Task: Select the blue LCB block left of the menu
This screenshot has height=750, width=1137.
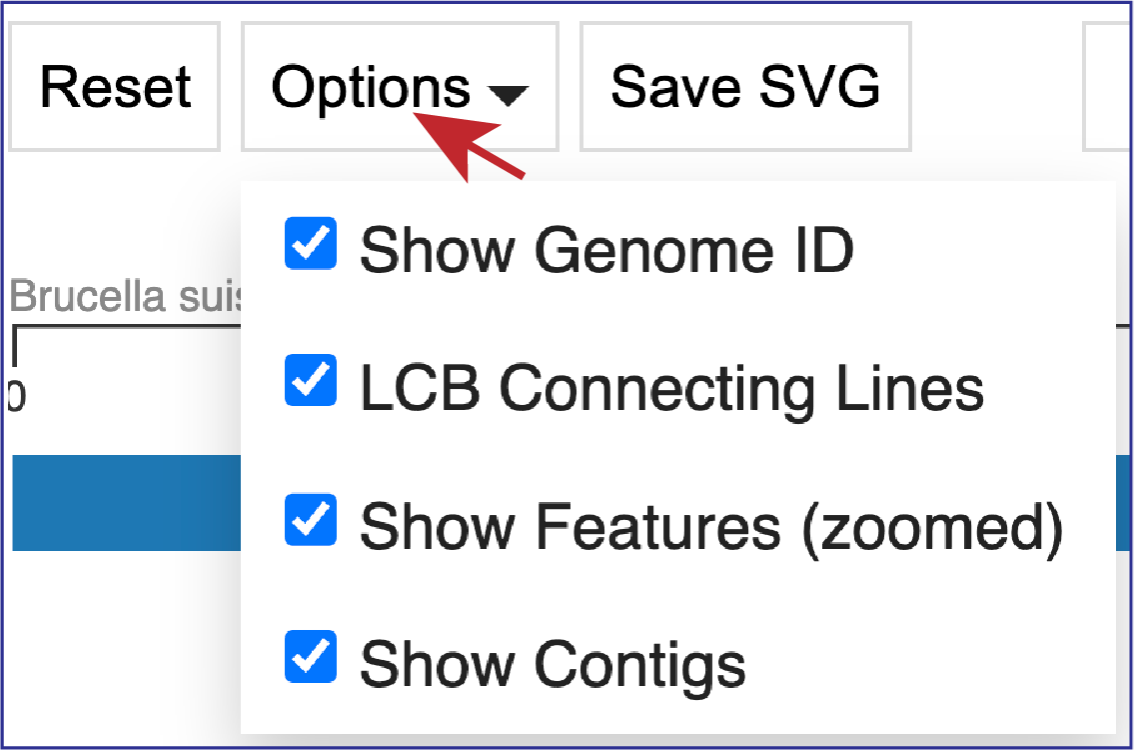Action: 127,503
